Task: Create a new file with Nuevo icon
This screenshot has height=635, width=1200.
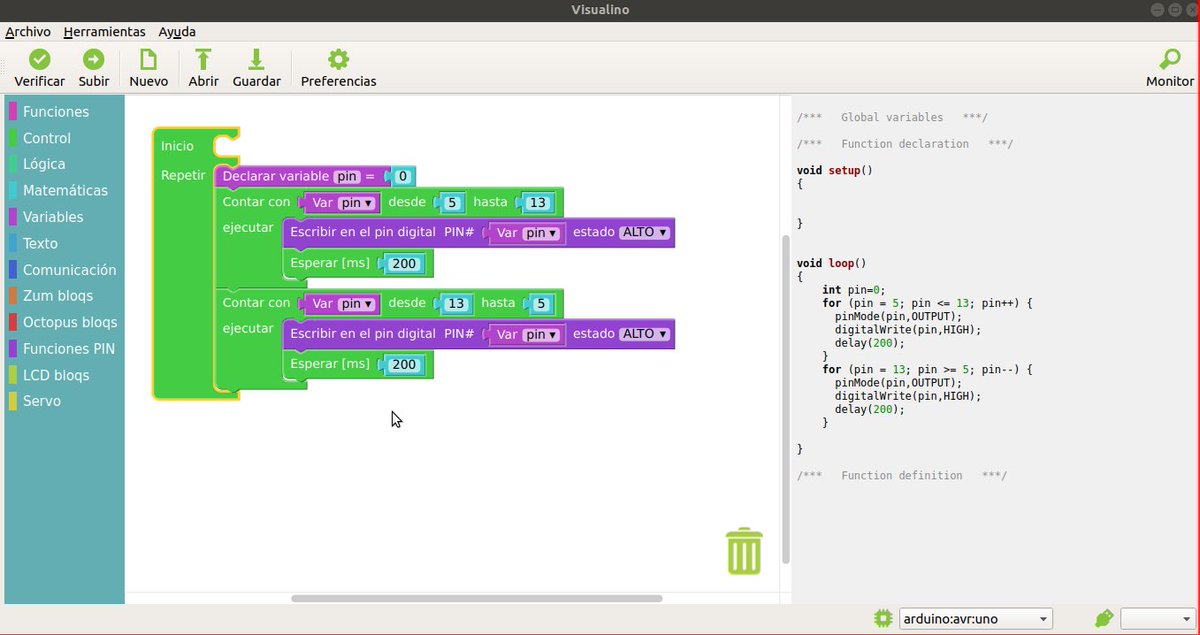Action: coord(149,59)
